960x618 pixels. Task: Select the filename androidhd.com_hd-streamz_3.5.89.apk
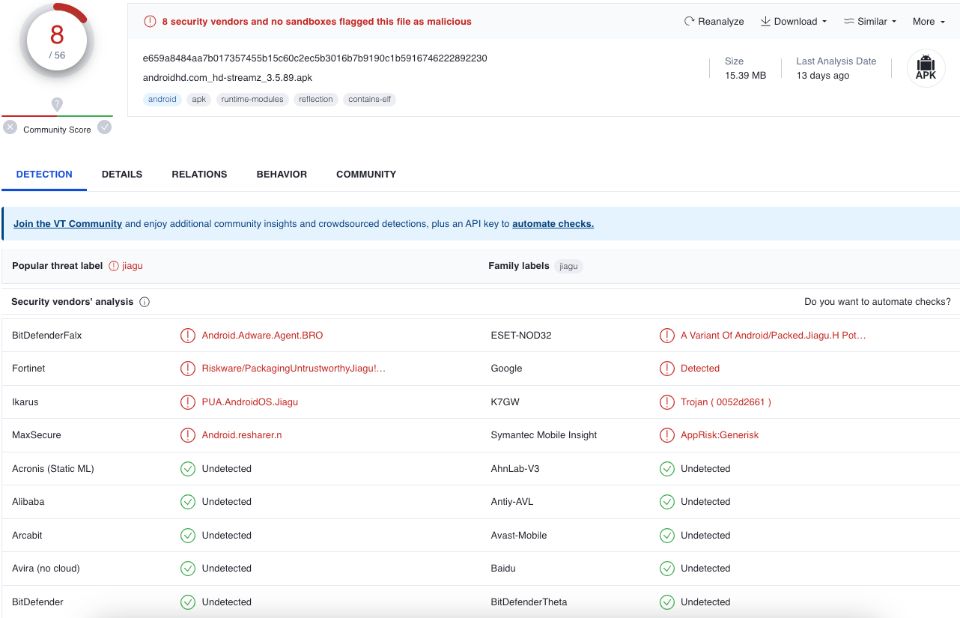click(x=227, y=78)
